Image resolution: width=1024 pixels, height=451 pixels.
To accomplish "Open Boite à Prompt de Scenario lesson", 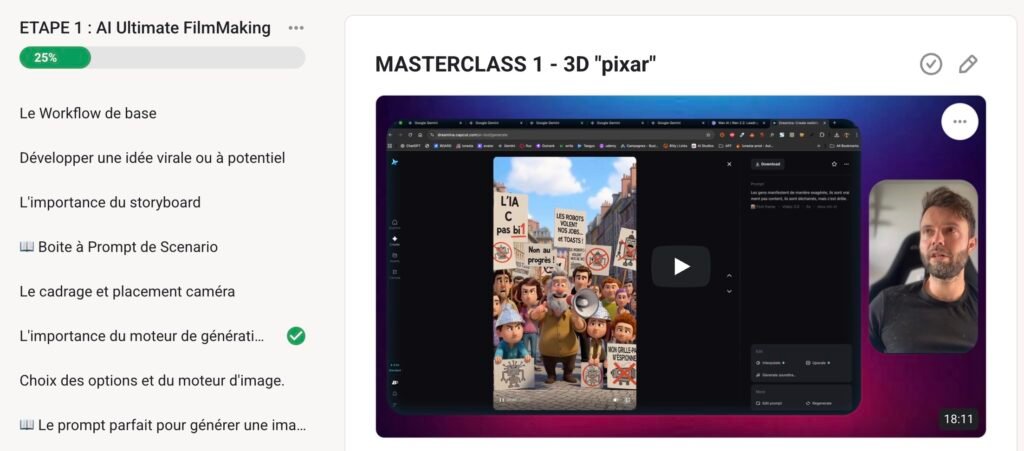I will tap(119, 247).
